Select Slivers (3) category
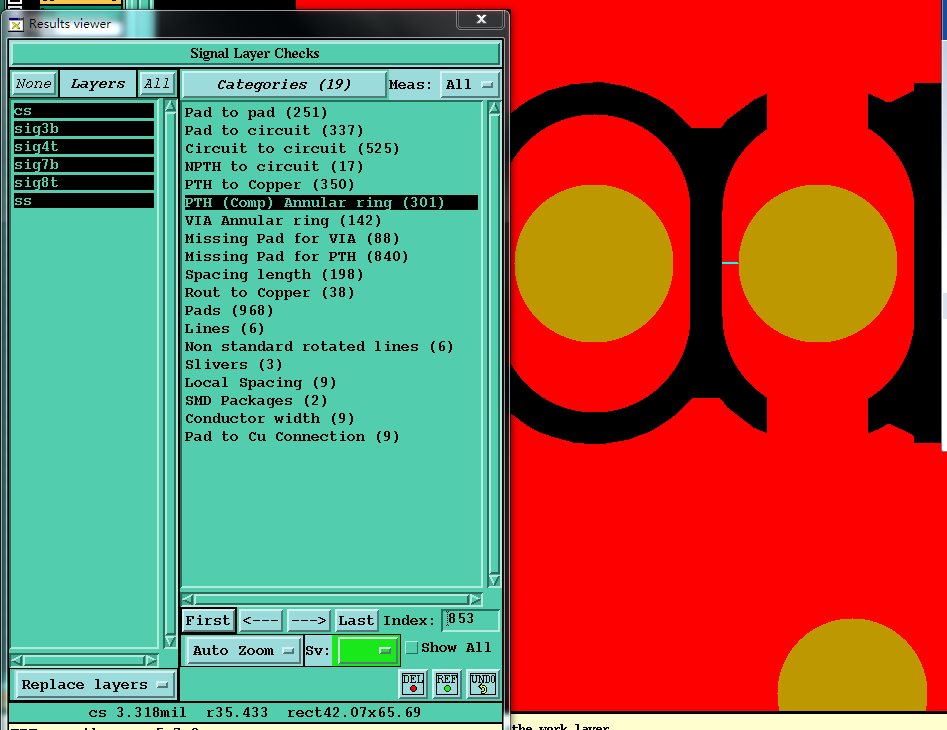947x730 pixels. [x=233, y=365]
